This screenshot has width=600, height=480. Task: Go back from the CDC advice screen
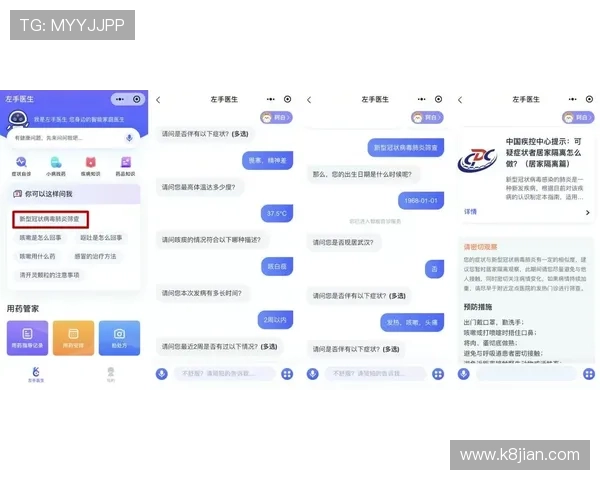tap(460, 100)
